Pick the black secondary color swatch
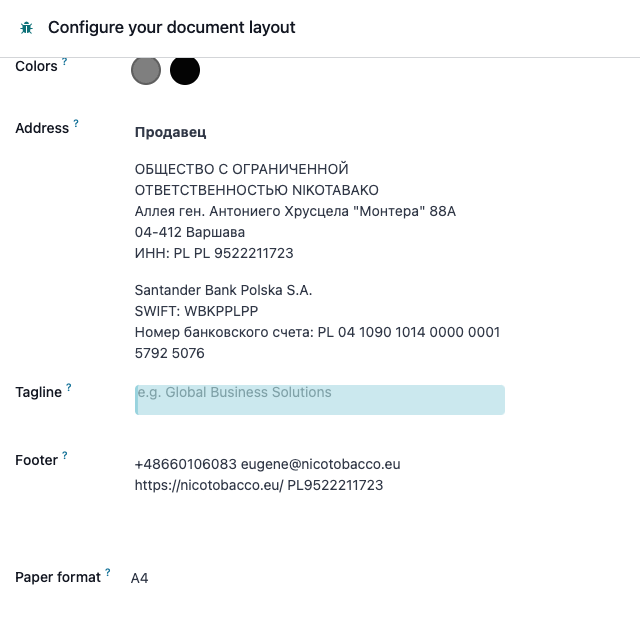 tap(185, 70)
